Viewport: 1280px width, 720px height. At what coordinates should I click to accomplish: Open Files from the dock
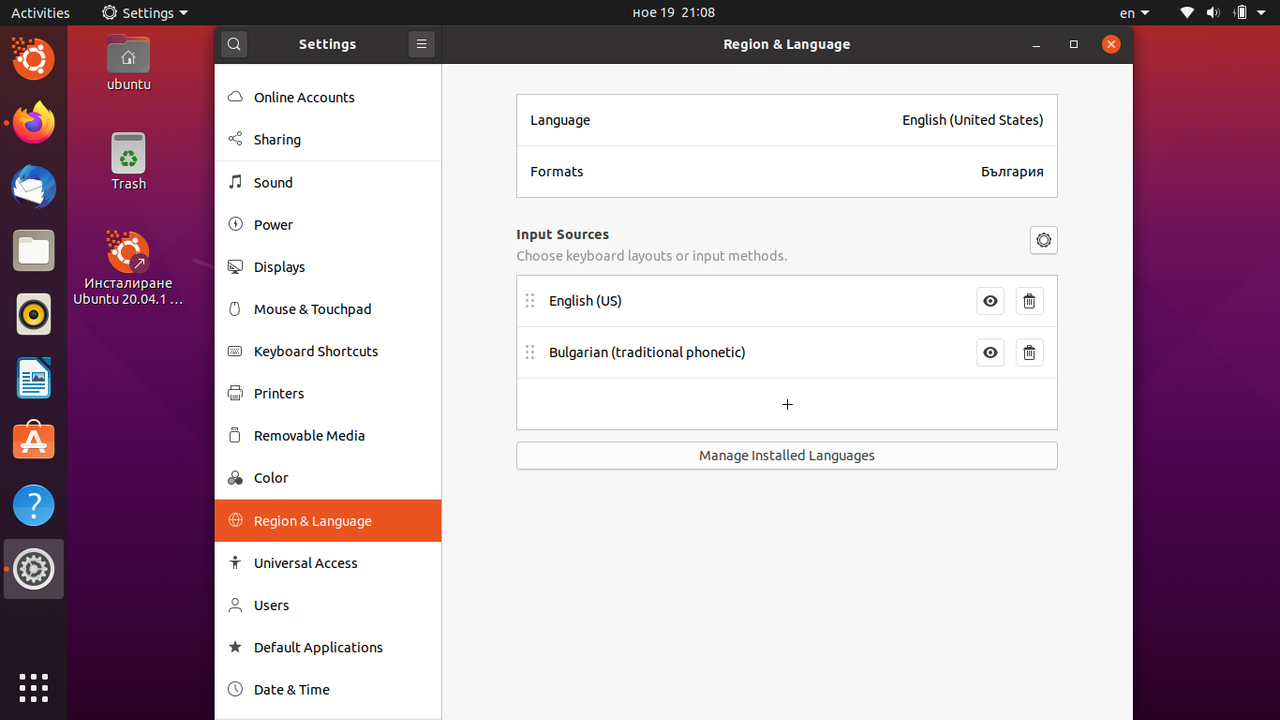click(x=34, y=251)
